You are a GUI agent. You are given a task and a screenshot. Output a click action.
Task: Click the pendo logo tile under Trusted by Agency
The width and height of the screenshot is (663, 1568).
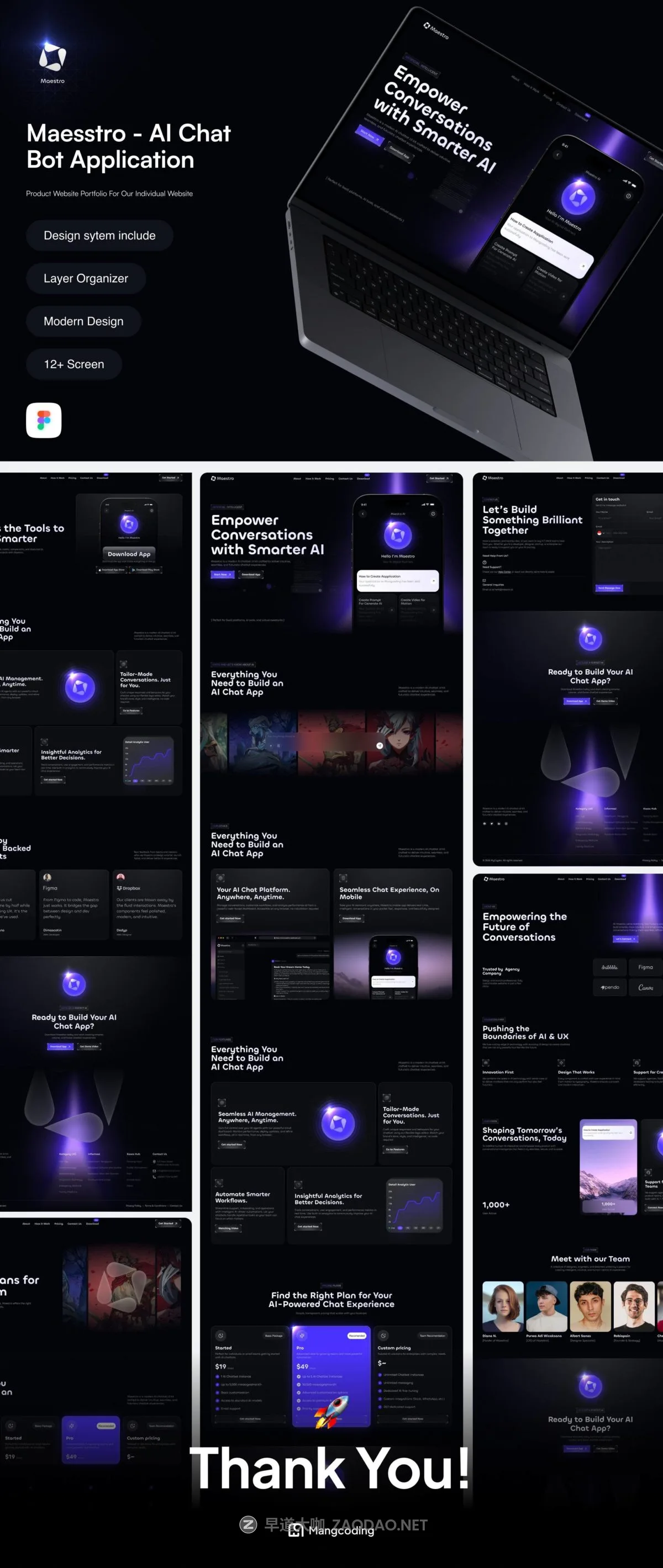609,987
